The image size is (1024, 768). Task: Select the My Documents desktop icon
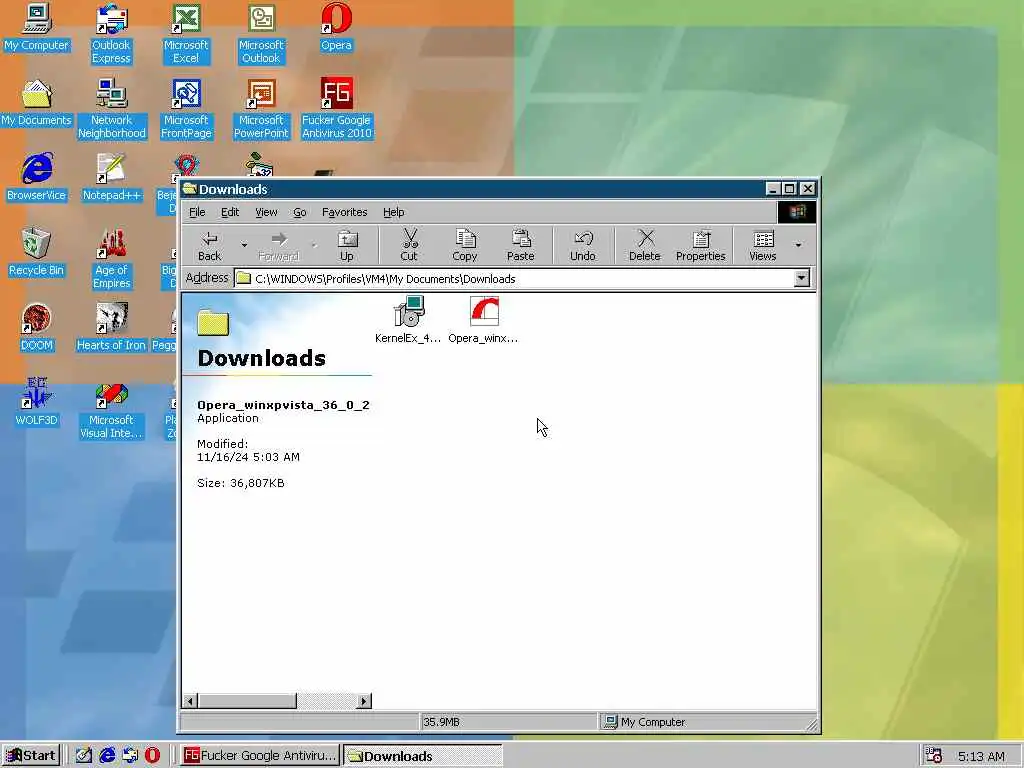coord(37,103)
